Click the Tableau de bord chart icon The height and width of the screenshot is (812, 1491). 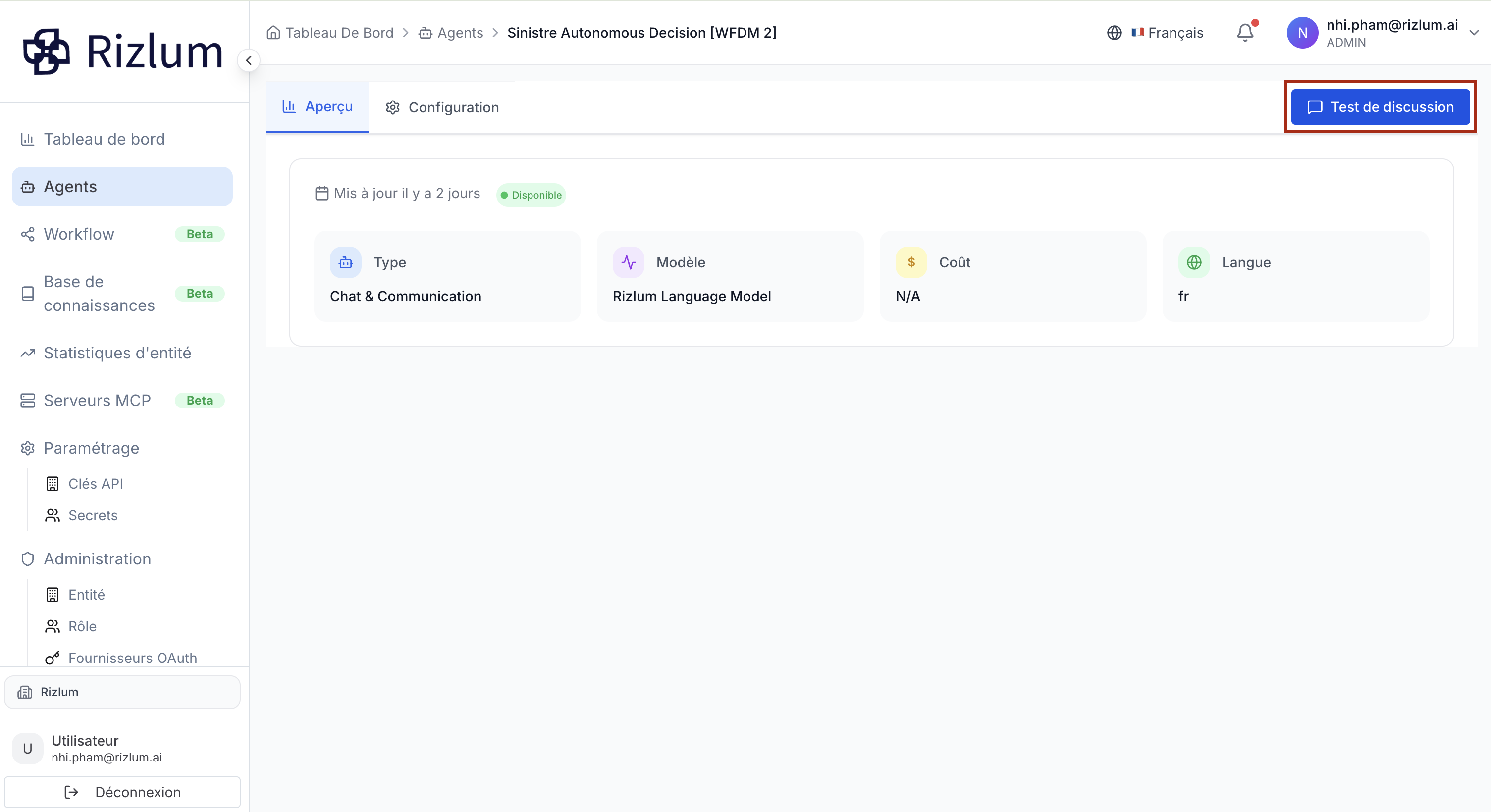point(28,139)
